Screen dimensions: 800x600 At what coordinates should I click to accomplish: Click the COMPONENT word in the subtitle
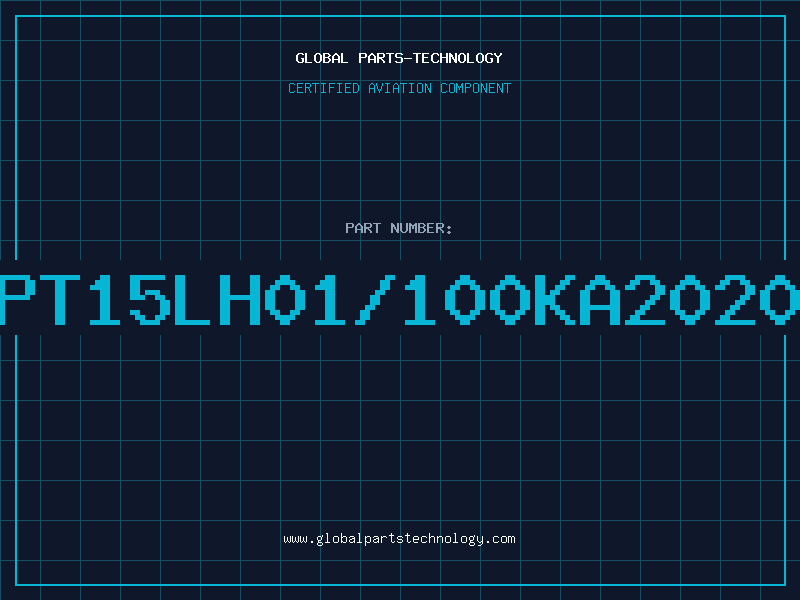(476, 88)
